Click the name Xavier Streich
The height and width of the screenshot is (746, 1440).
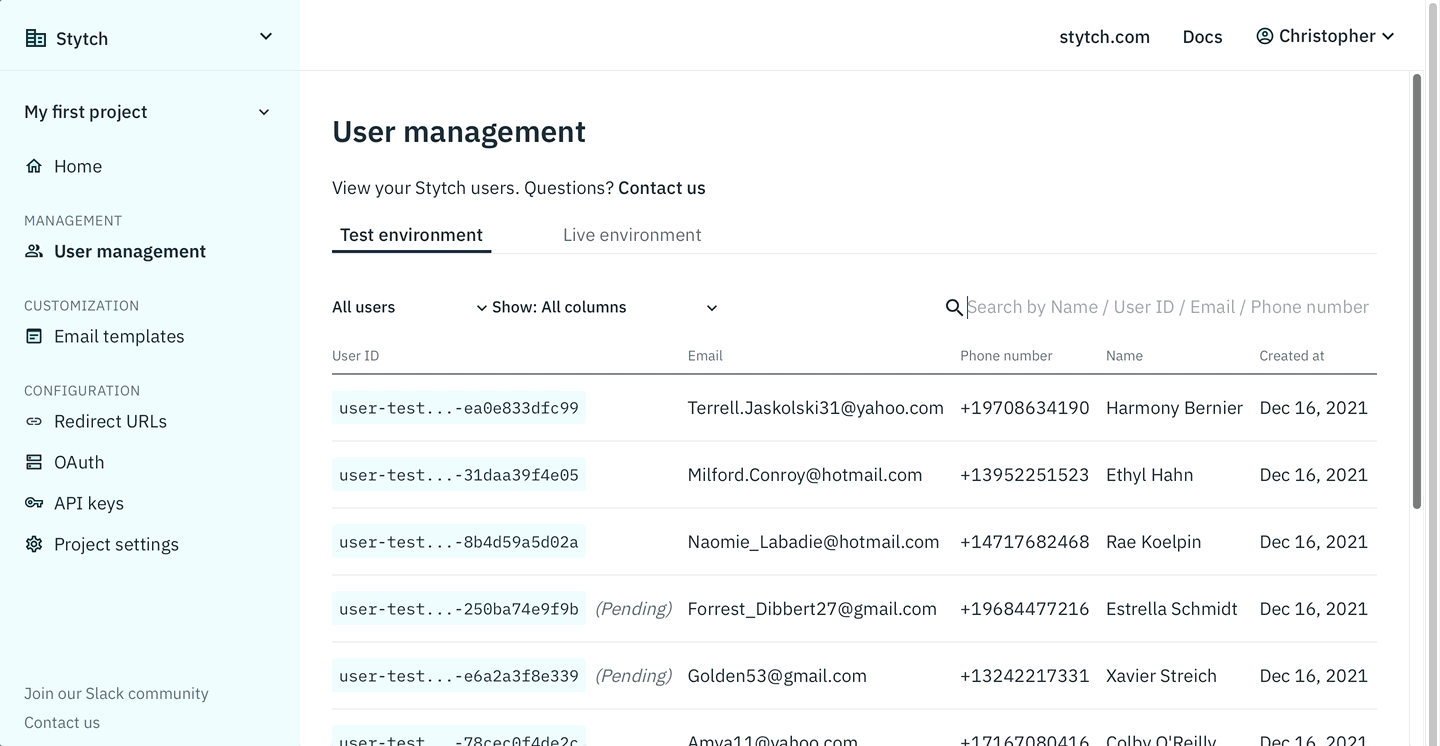(x=1161, y=676)
